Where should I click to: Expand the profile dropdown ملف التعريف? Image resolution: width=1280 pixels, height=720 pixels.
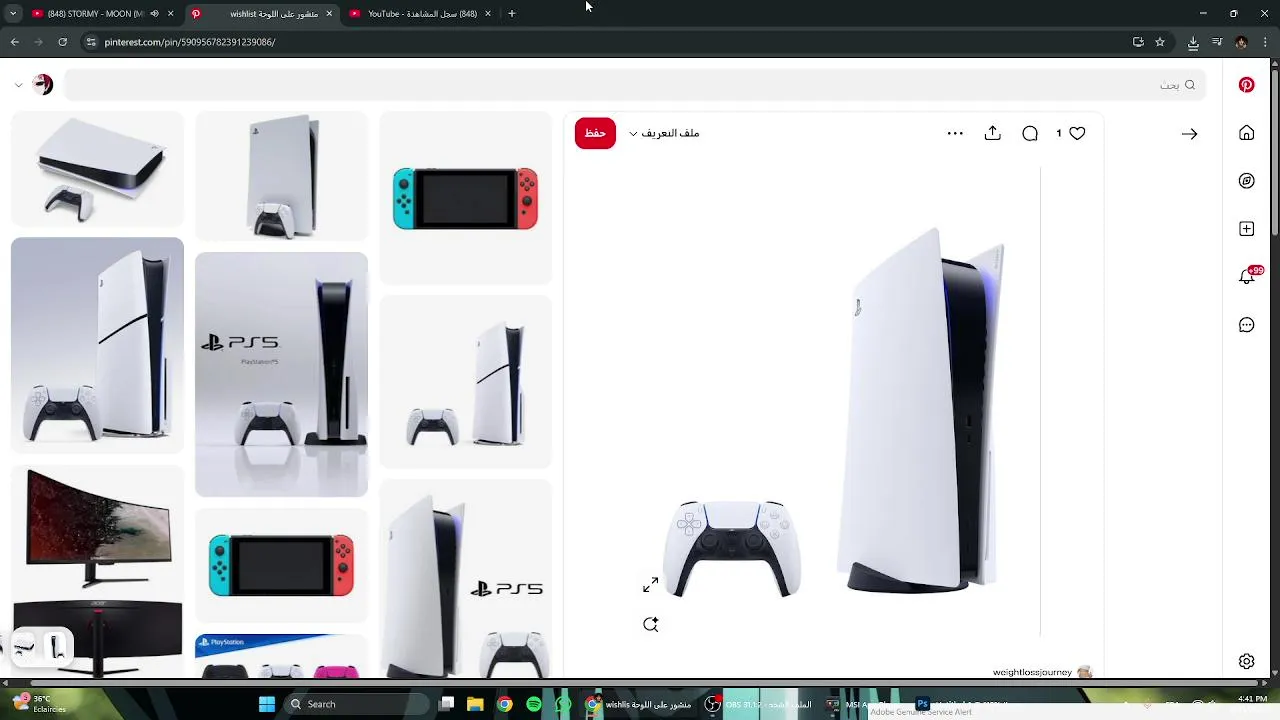point(664,133)
